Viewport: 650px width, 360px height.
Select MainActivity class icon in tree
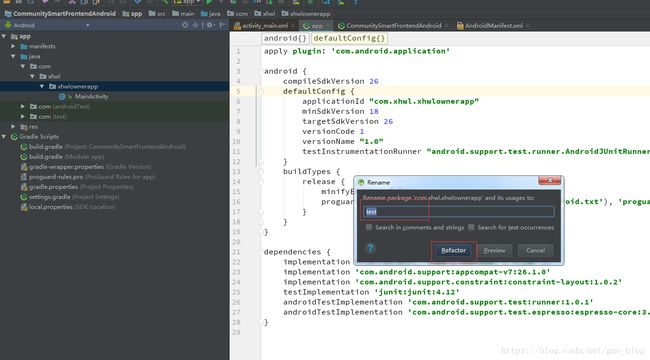coord(62,97)
